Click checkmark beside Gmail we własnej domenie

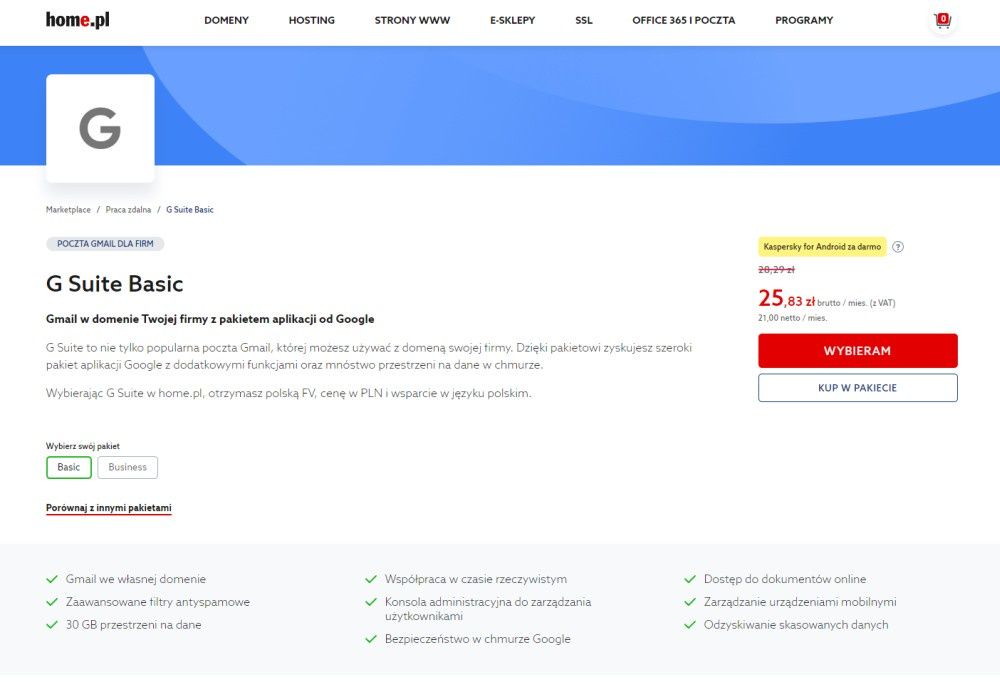pos(52,579)
